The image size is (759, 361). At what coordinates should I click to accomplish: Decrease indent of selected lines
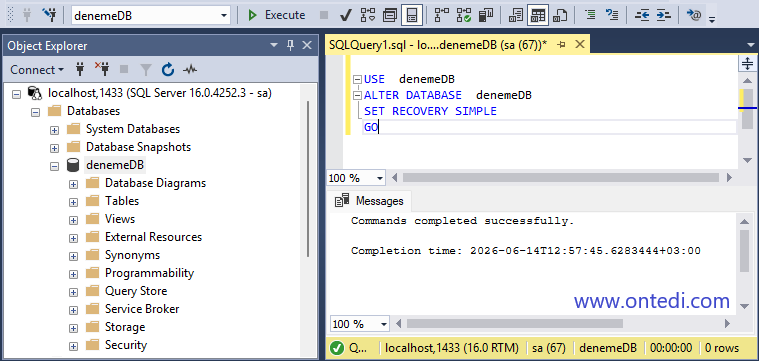click(642, 15)
